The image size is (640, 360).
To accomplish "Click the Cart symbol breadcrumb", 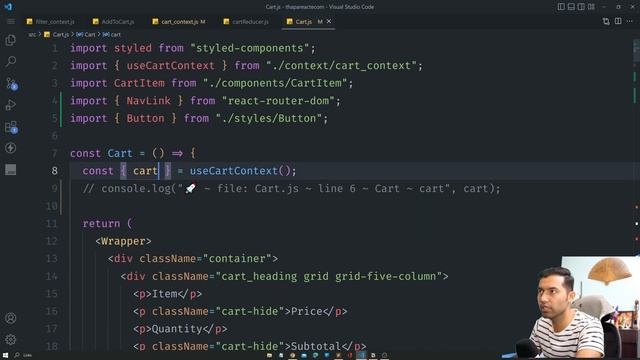I will (86, 35).
